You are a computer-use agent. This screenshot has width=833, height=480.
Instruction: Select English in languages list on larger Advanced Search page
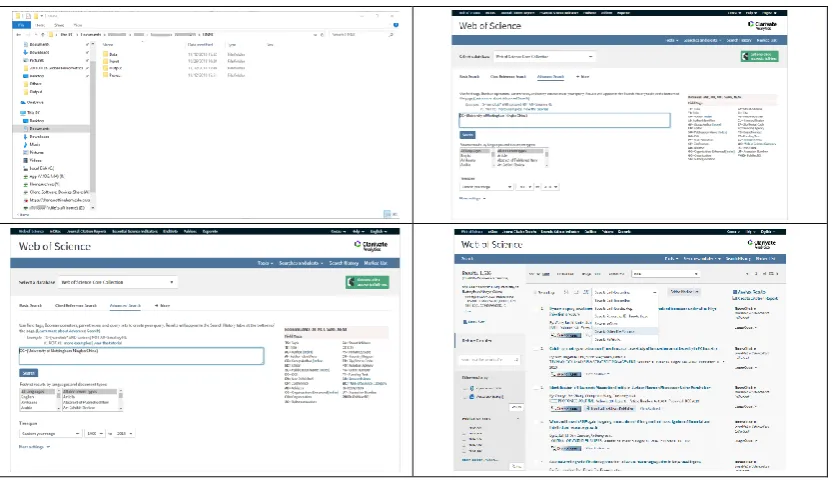pos(27,397)
